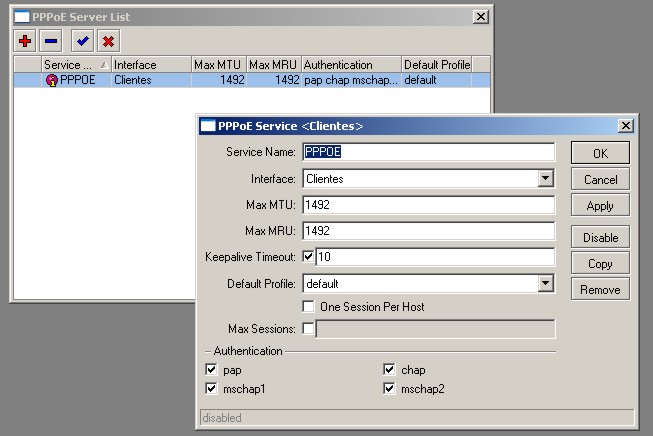Sort by Default Profile column header
This screenshot has height=436, width=653.
pyautogui.click(x=436, y=65)
